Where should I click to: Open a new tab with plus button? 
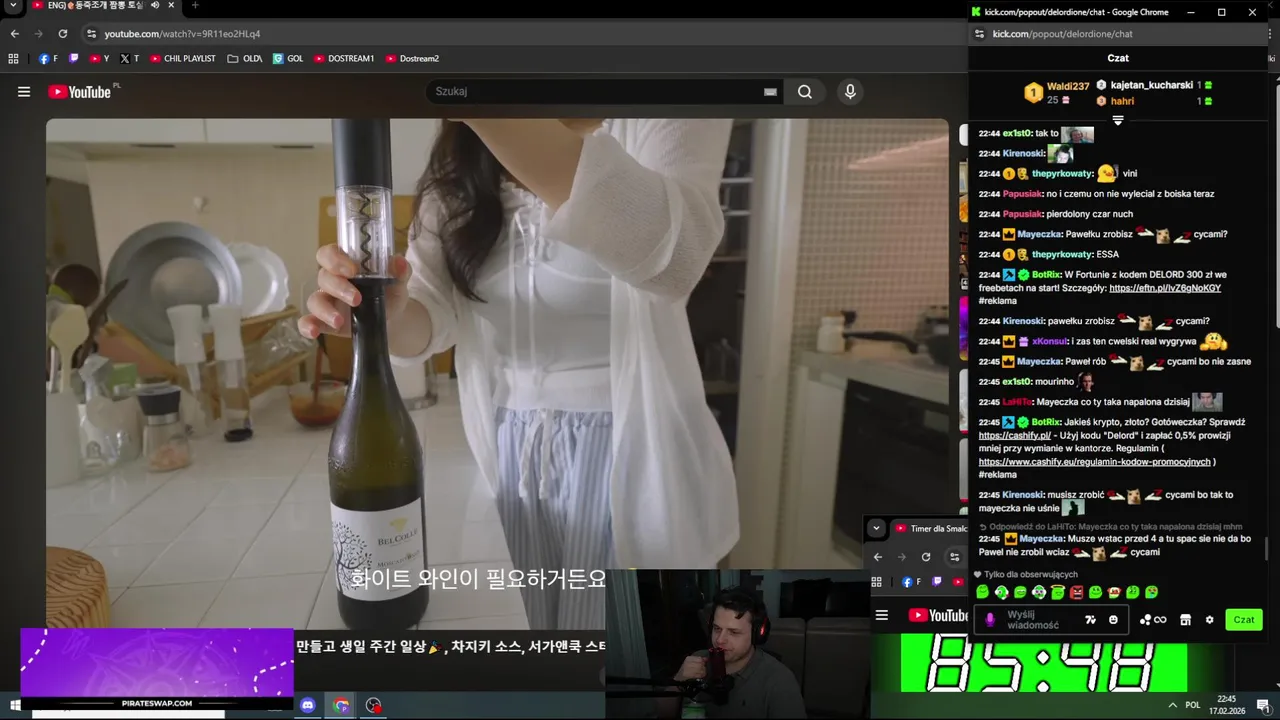click(x=195, y=6)
